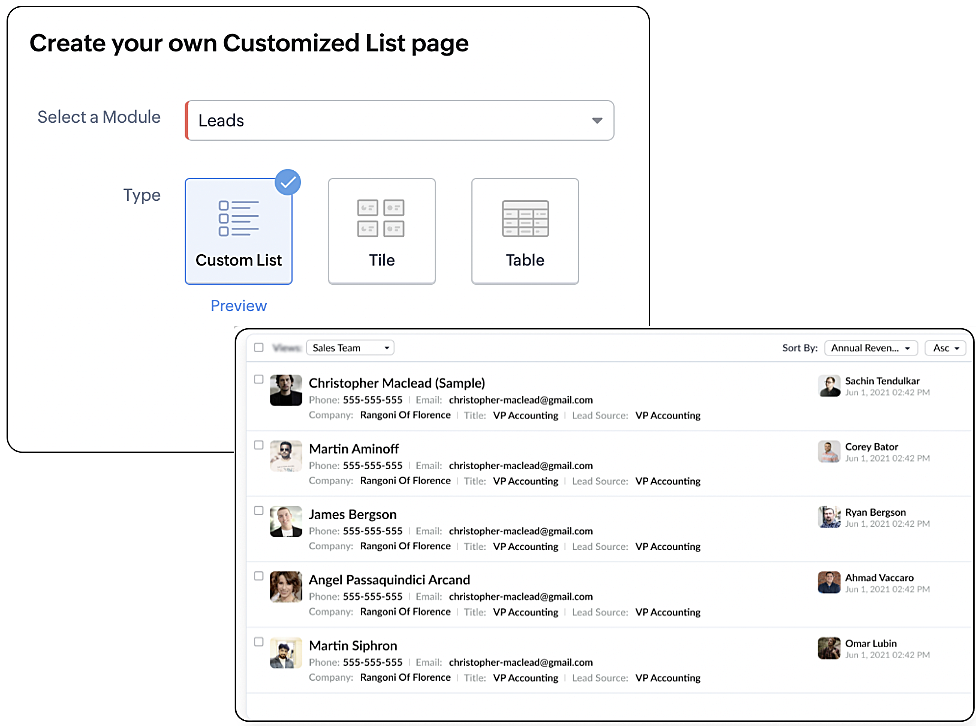The width and height of the screenshot is (980, 728).
Task: Open the Angel Passaquindici Arcand lead name
Action: 389,580
